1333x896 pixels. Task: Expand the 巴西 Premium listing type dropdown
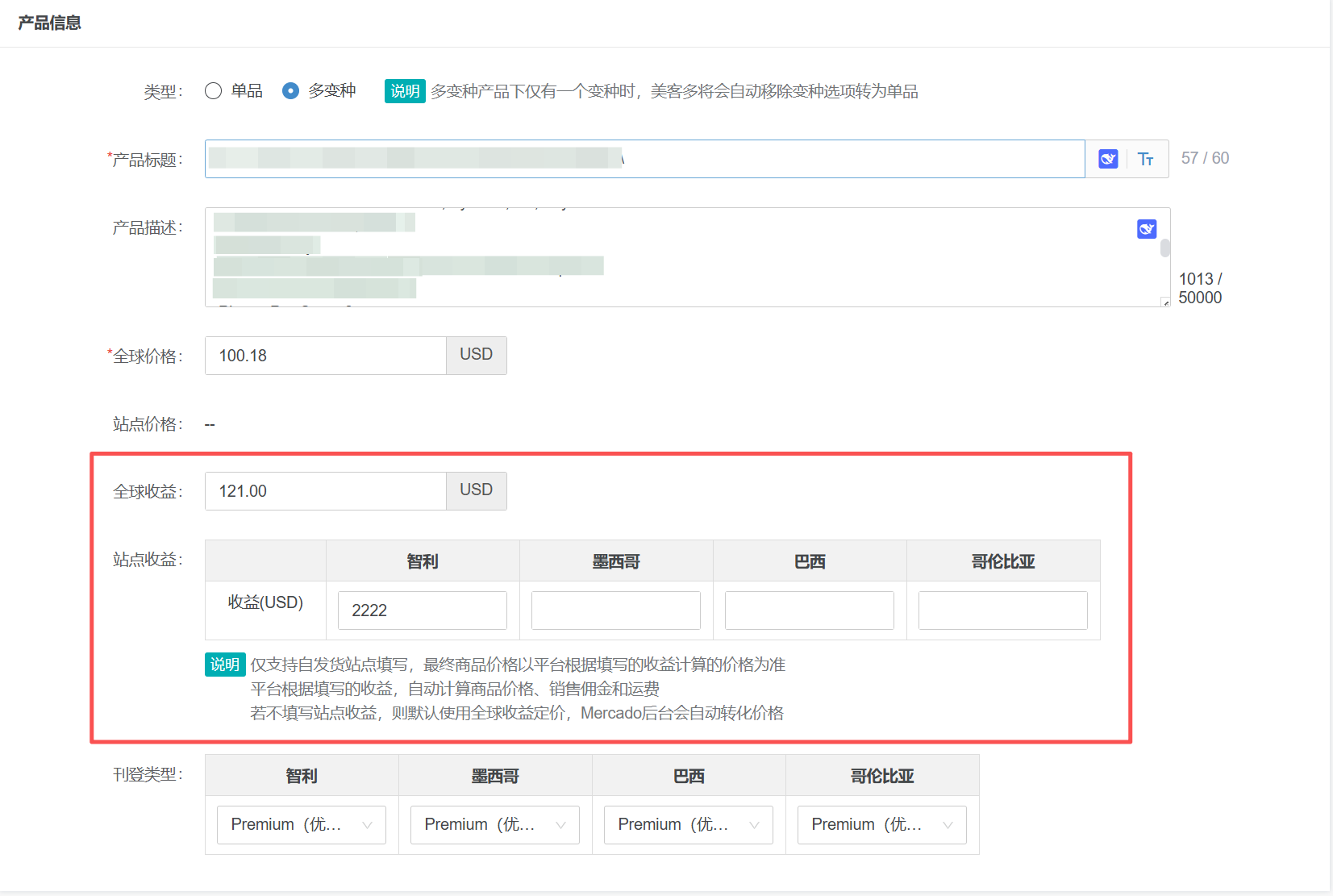point(688,824)
